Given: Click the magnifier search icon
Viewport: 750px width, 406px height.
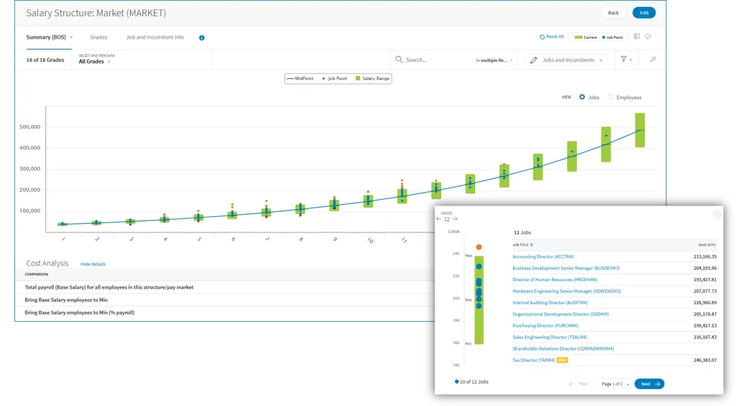Looking at the screenshot, I should click(x=399, y=60).
